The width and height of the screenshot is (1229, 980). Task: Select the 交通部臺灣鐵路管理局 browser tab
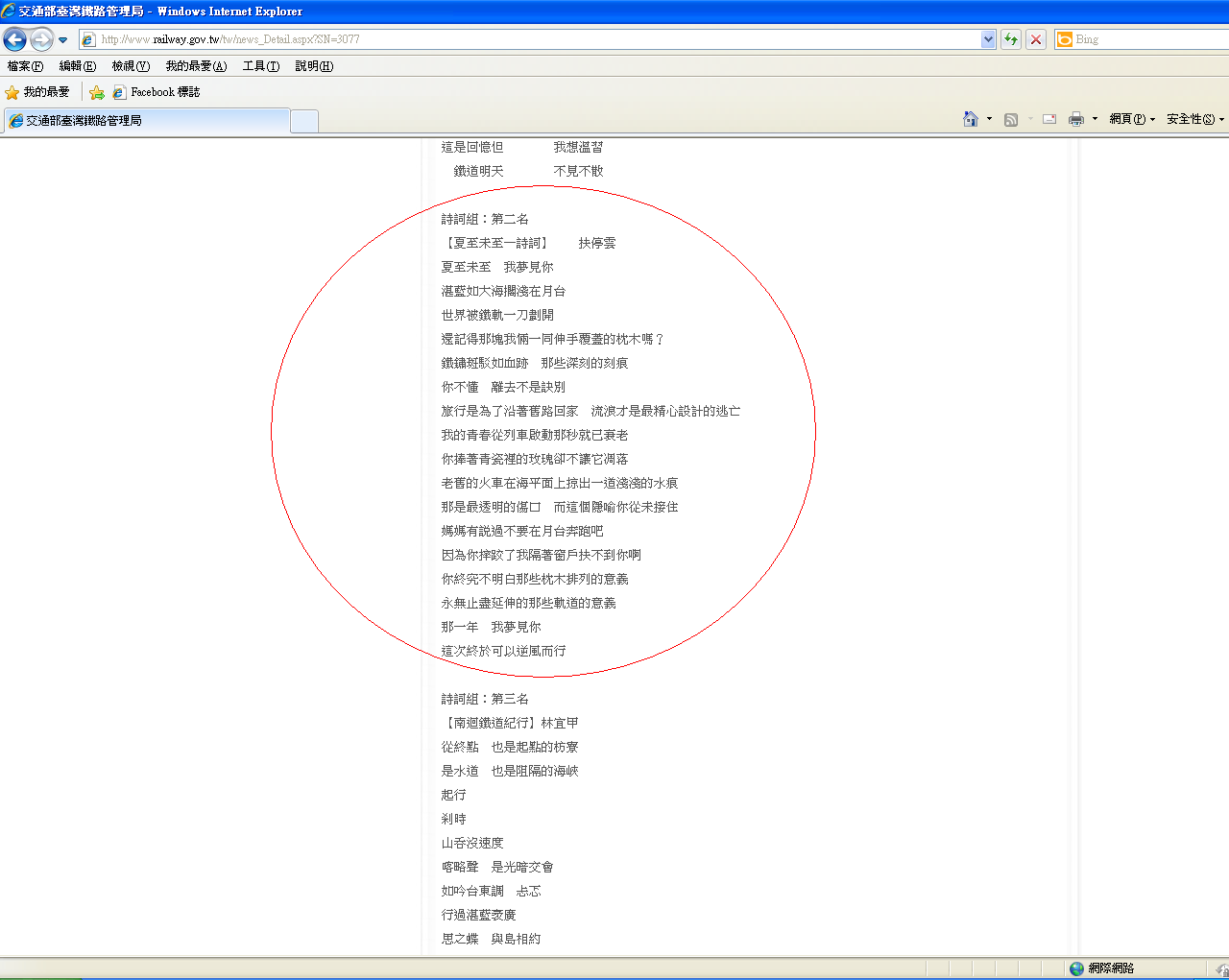click(147, 121)
